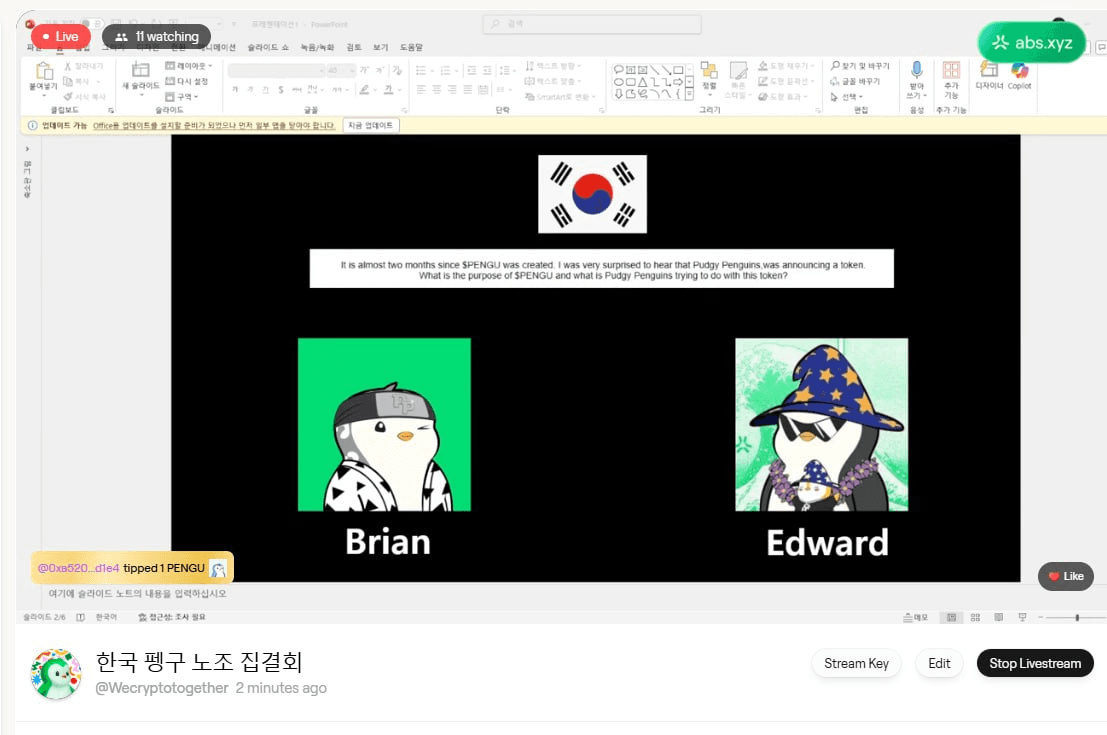Click the abs.xyz badge
The image size is (1107, 735).
pos(1031,42)
